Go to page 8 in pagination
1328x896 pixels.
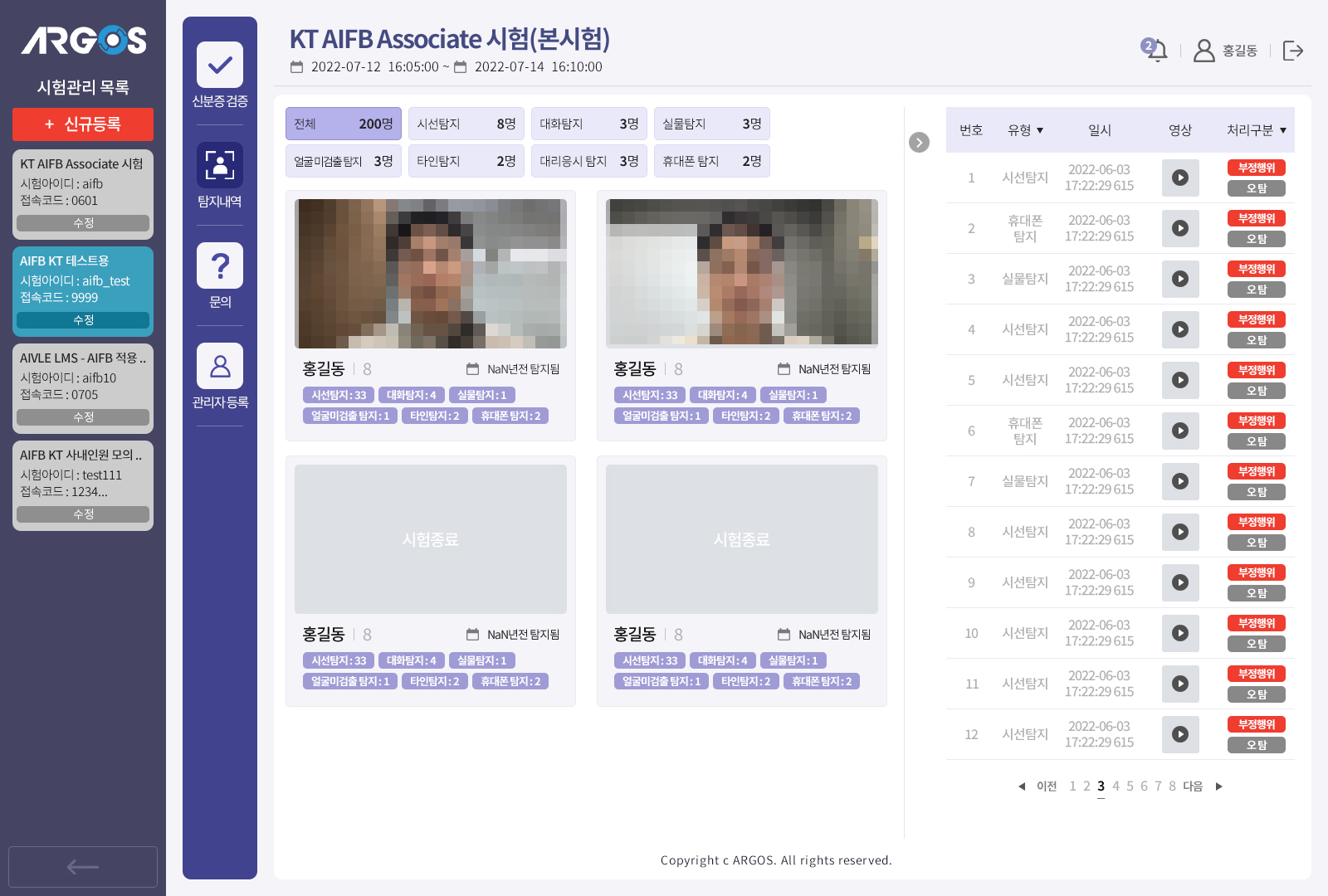(x=1172, y=786)
